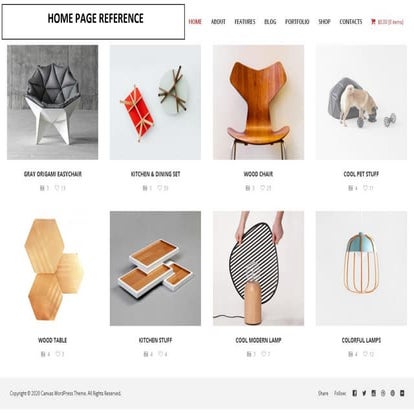Open the Contacts page link

click(351, 22)
